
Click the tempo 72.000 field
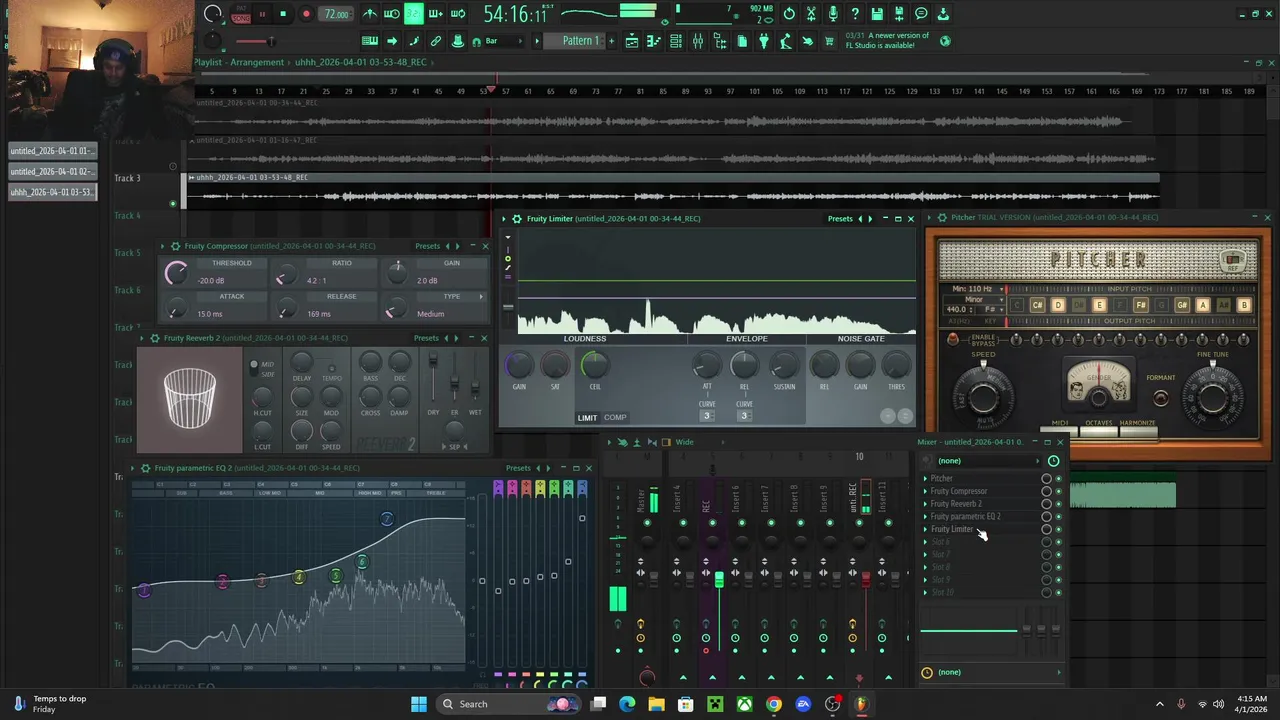pyautogui.click(x=336, y=14)
